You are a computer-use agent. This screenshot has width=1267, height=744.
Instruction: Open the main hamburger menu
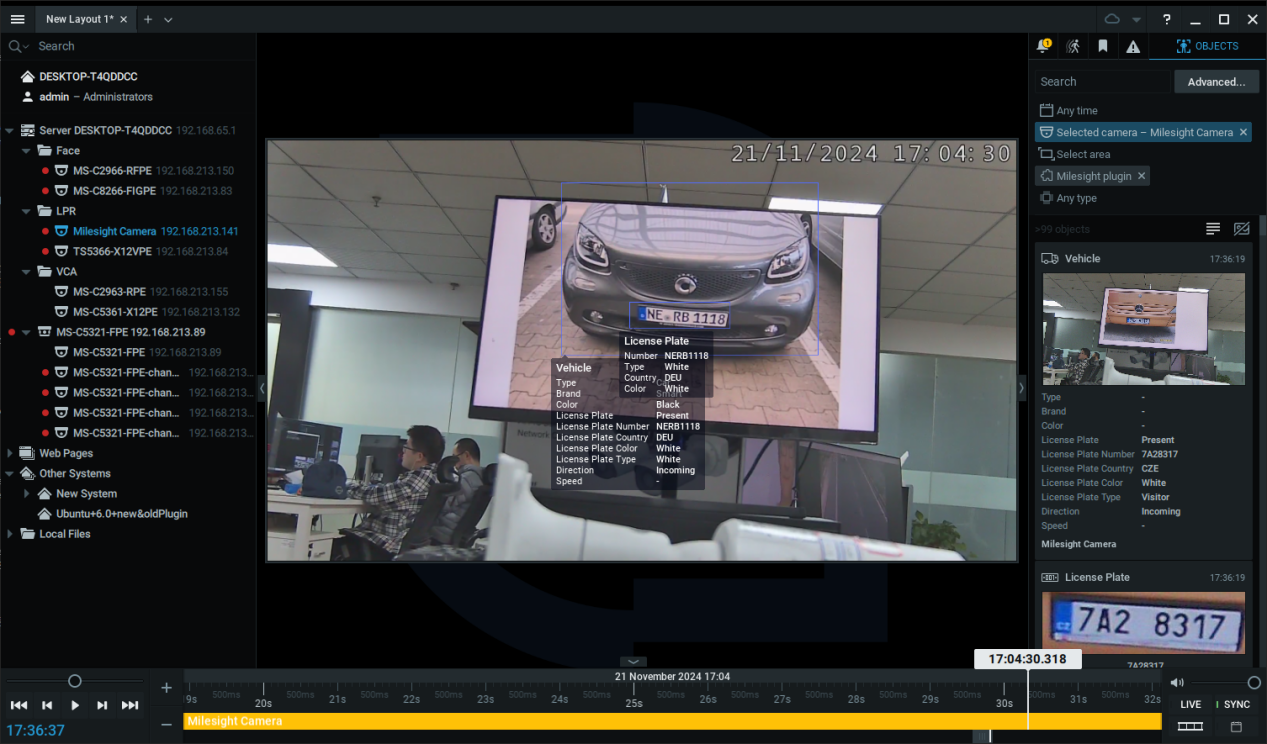[x=17, y=19]
